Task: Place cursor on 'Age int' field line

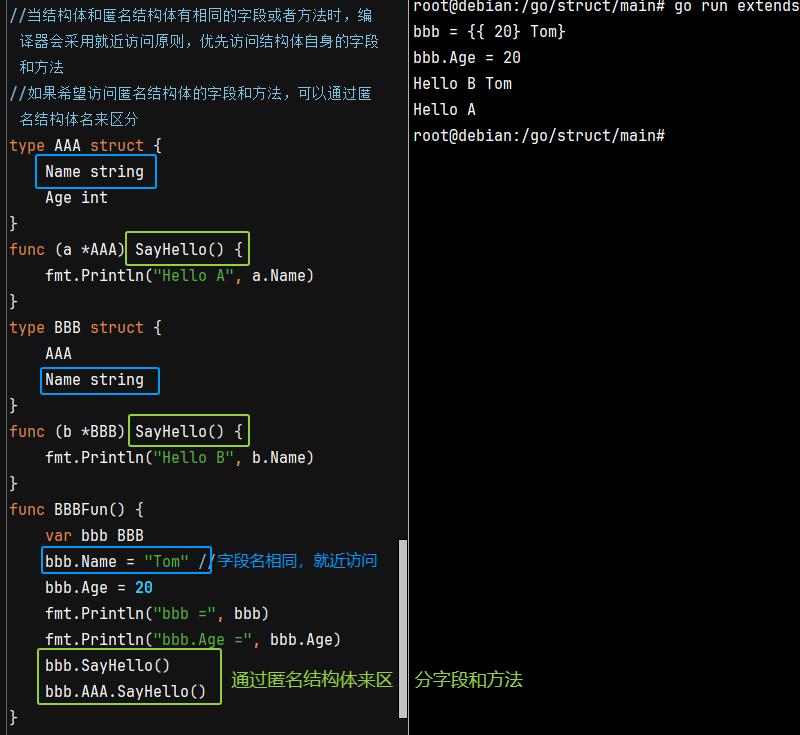Action: (76, 198)
